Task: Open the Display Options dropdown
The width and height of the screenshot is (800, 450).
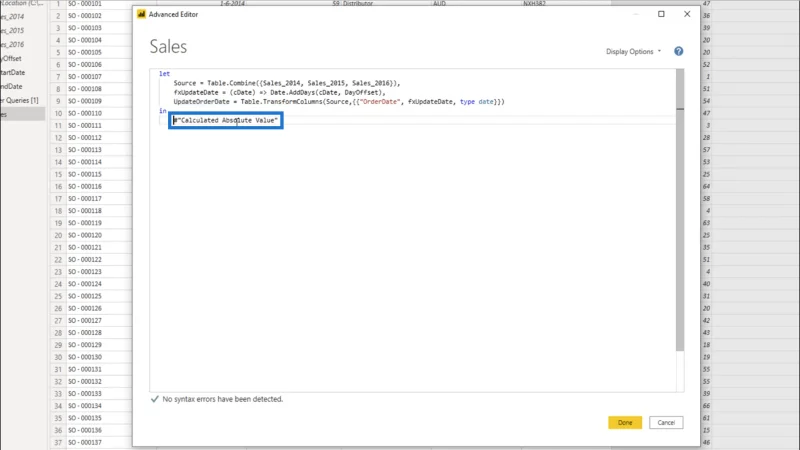Action: pos(633,52)
